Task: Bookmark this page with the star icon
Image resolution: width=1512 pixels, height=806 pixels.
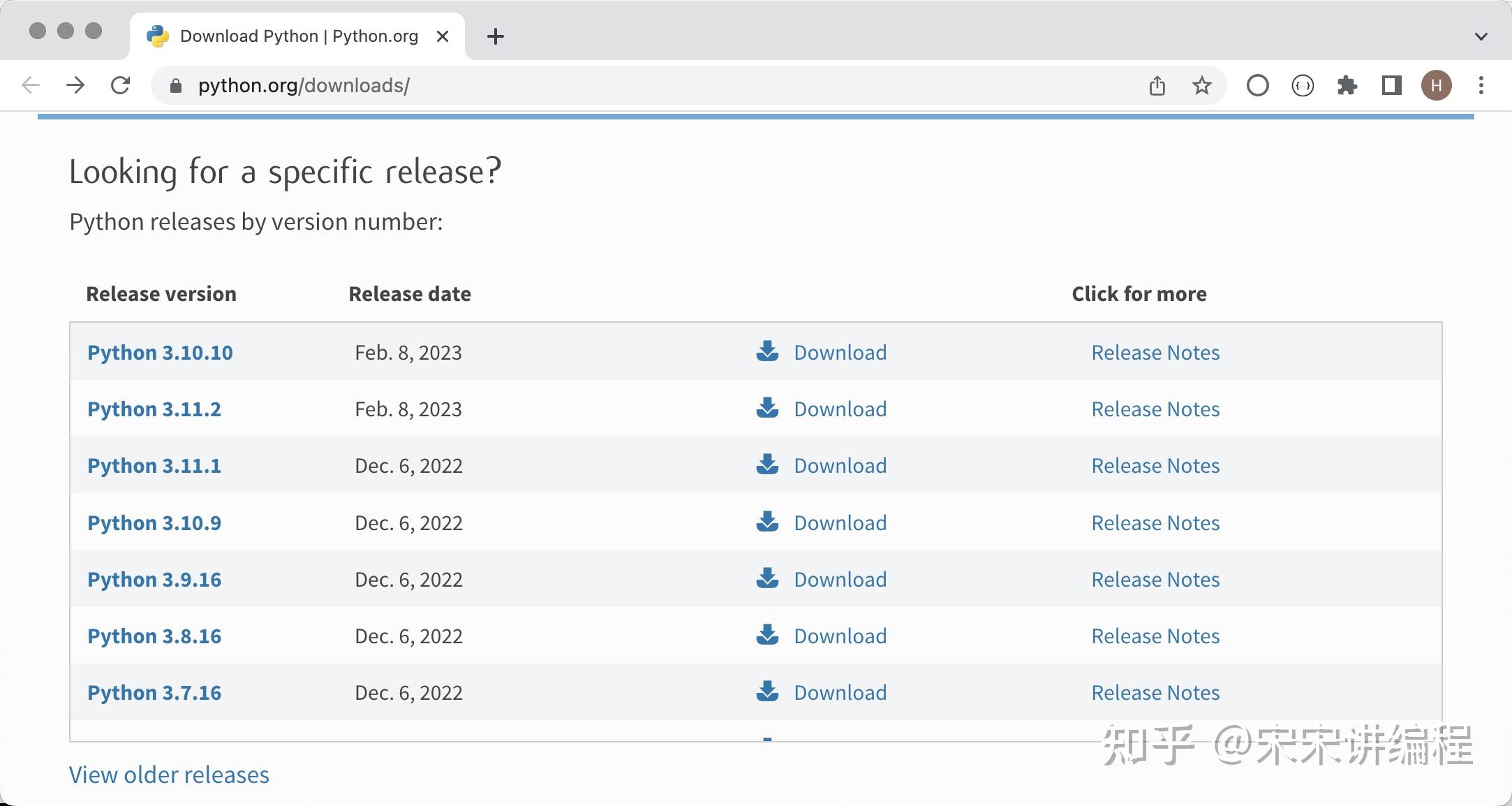Action: tap(1201, 85)
